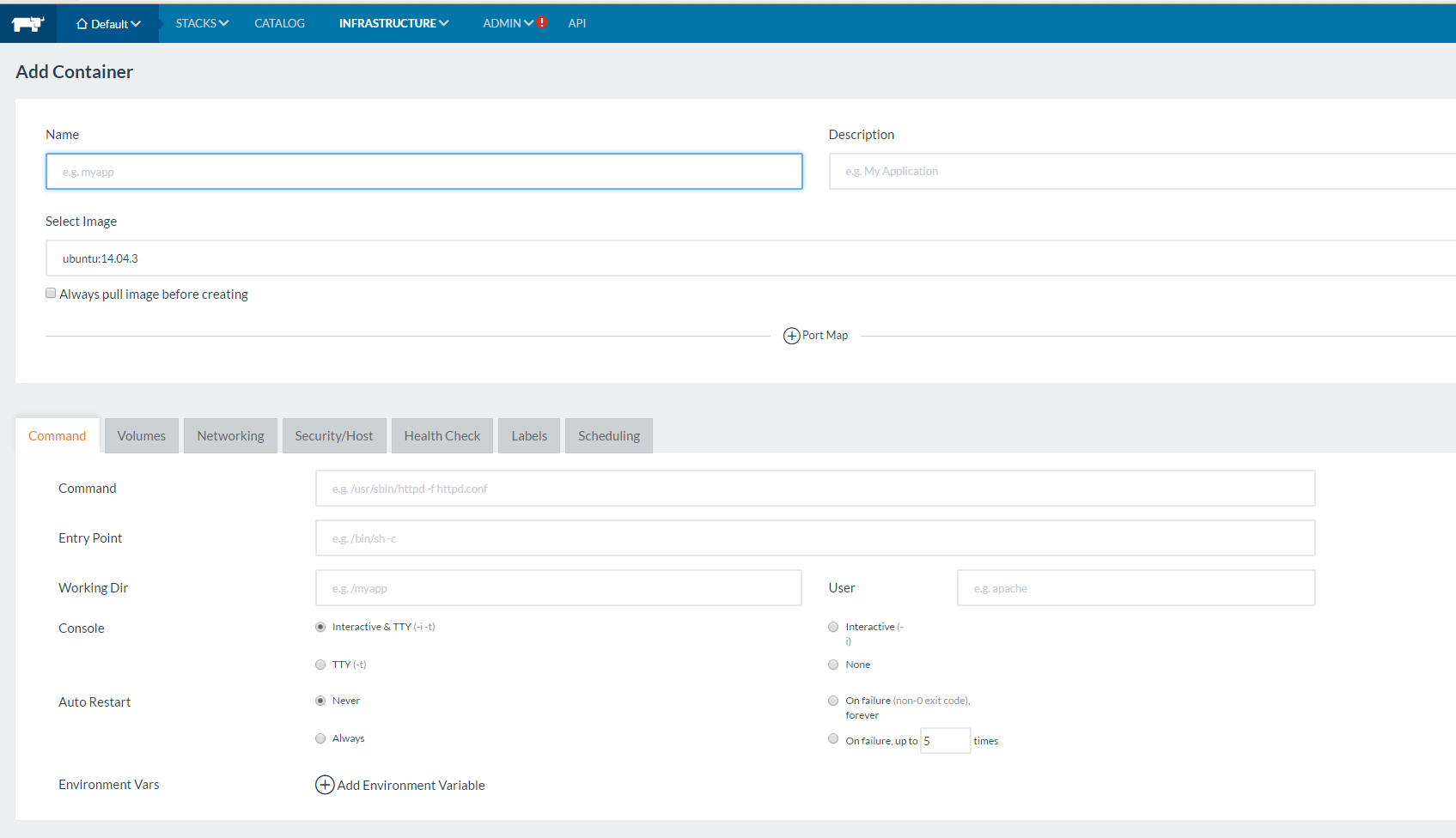Open the API link in navbar

pyautogui.click(x=577, y=23)
